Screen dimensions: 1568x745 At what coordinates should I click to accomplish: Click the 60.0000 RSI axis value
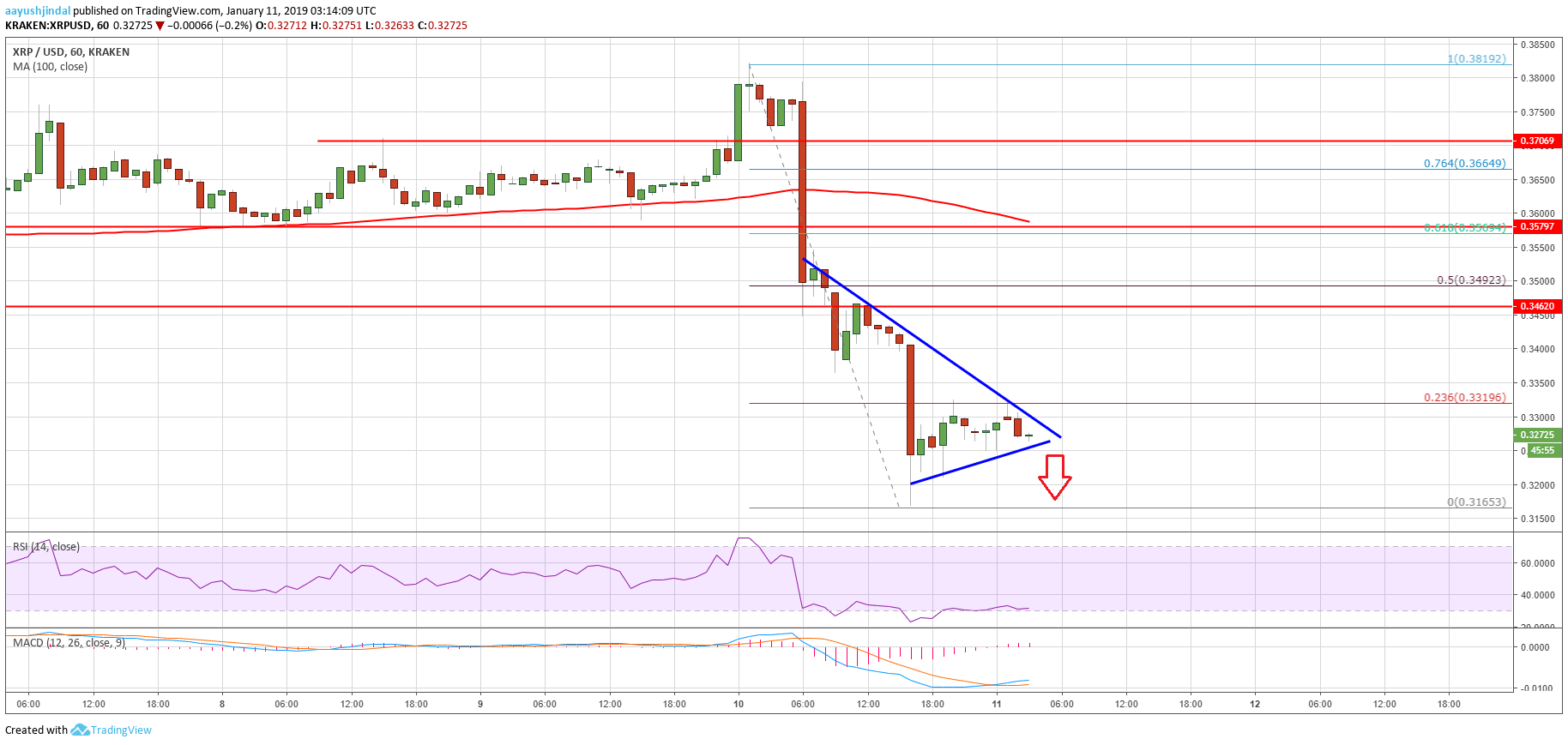[x=1537, y=563]
